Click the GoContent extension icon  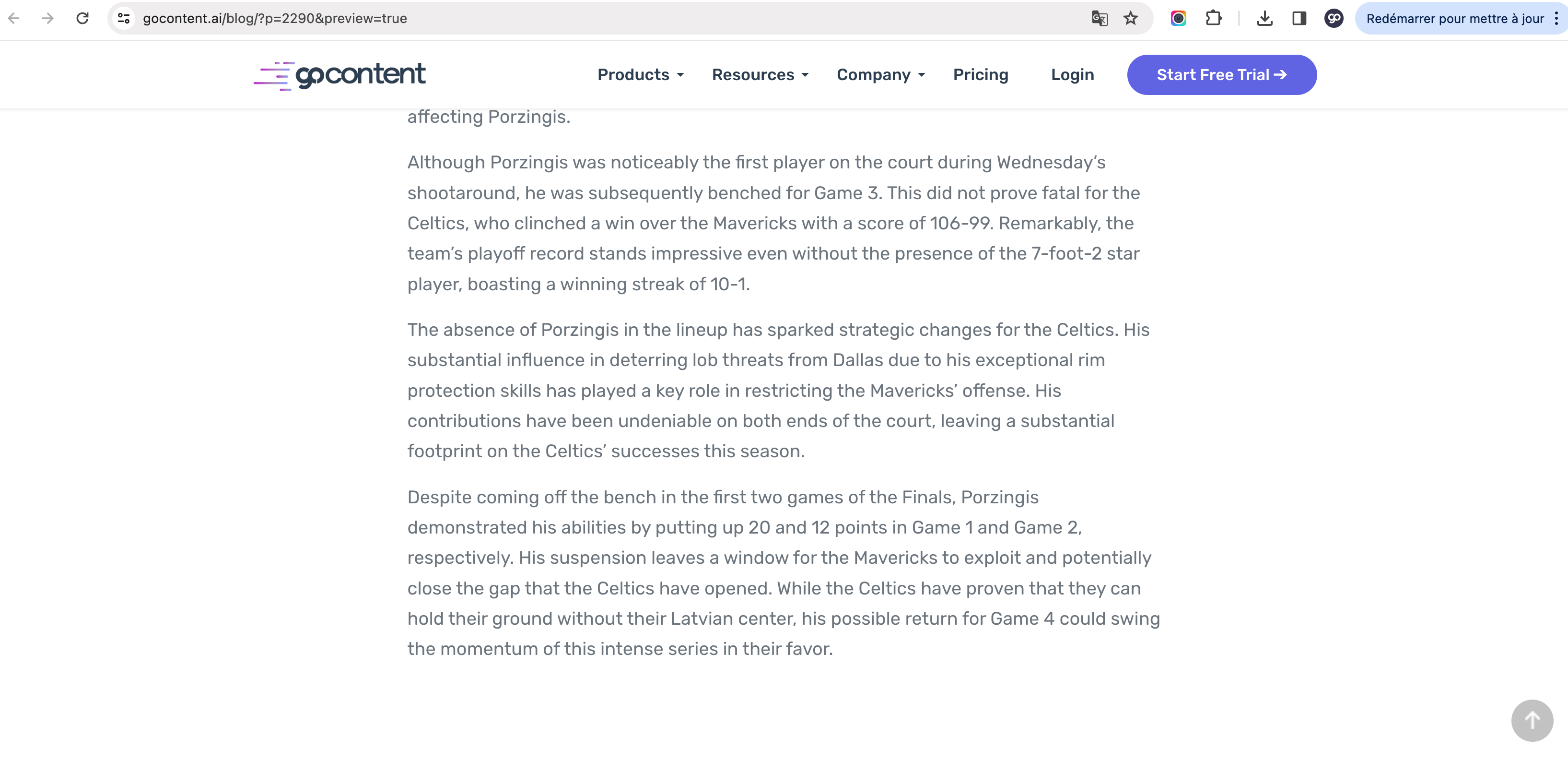1334,18
